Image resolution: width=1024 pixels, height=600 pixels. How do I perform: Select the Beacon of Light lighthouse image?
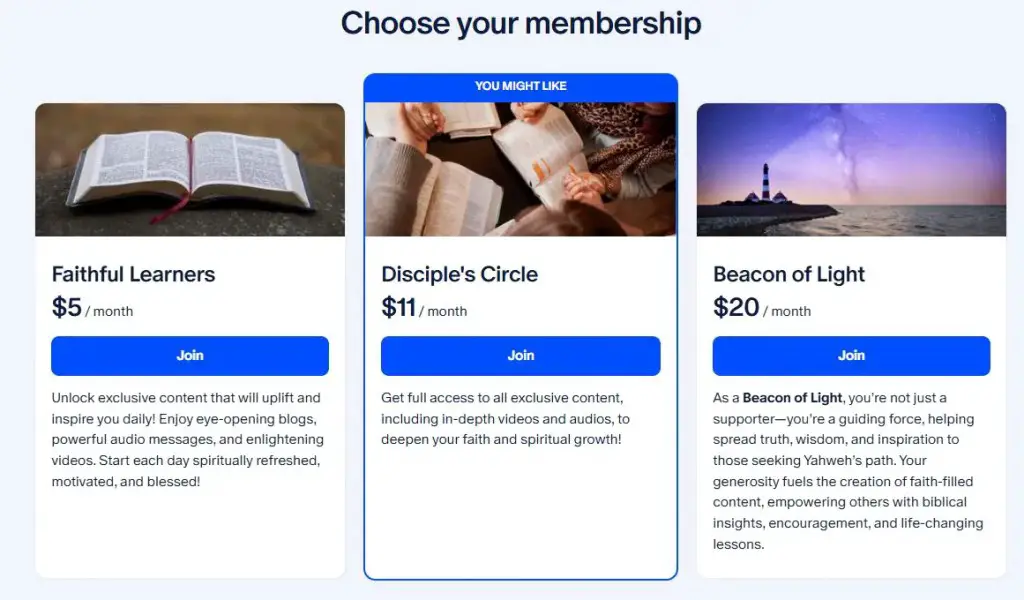click(850, 168)
